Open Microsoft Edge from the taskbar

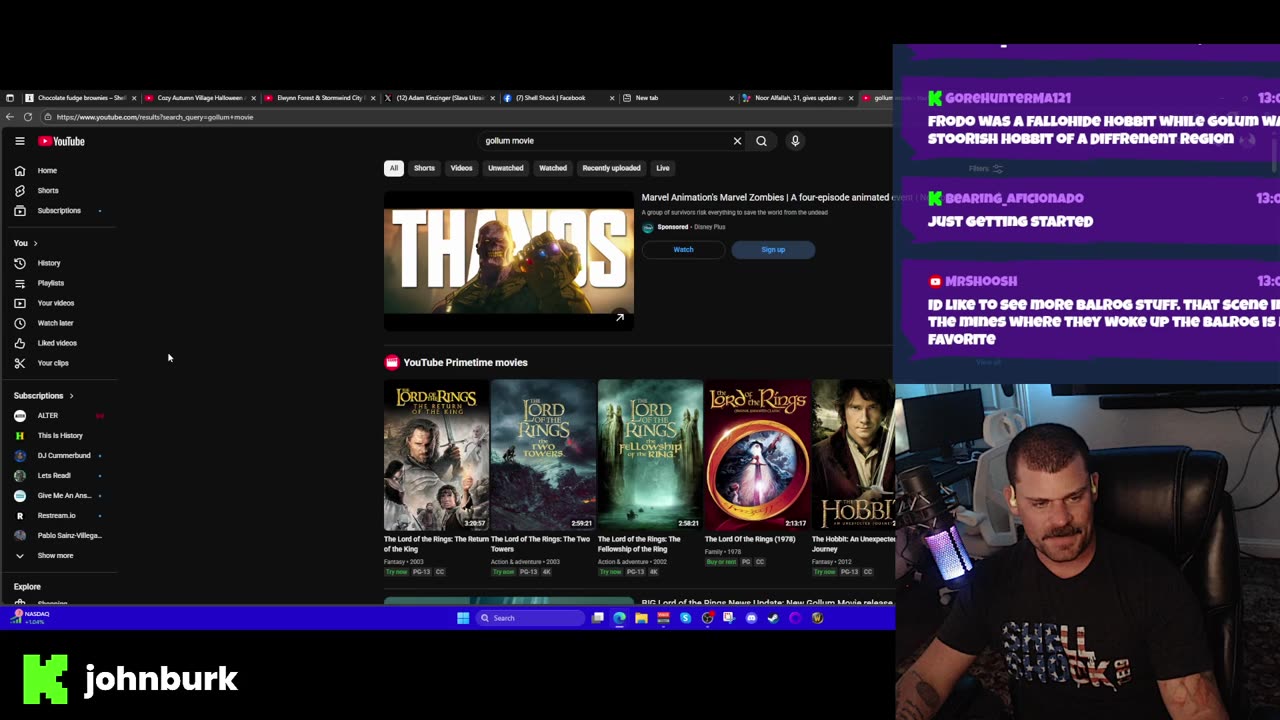pyautogui.click(x=620, y=618)
